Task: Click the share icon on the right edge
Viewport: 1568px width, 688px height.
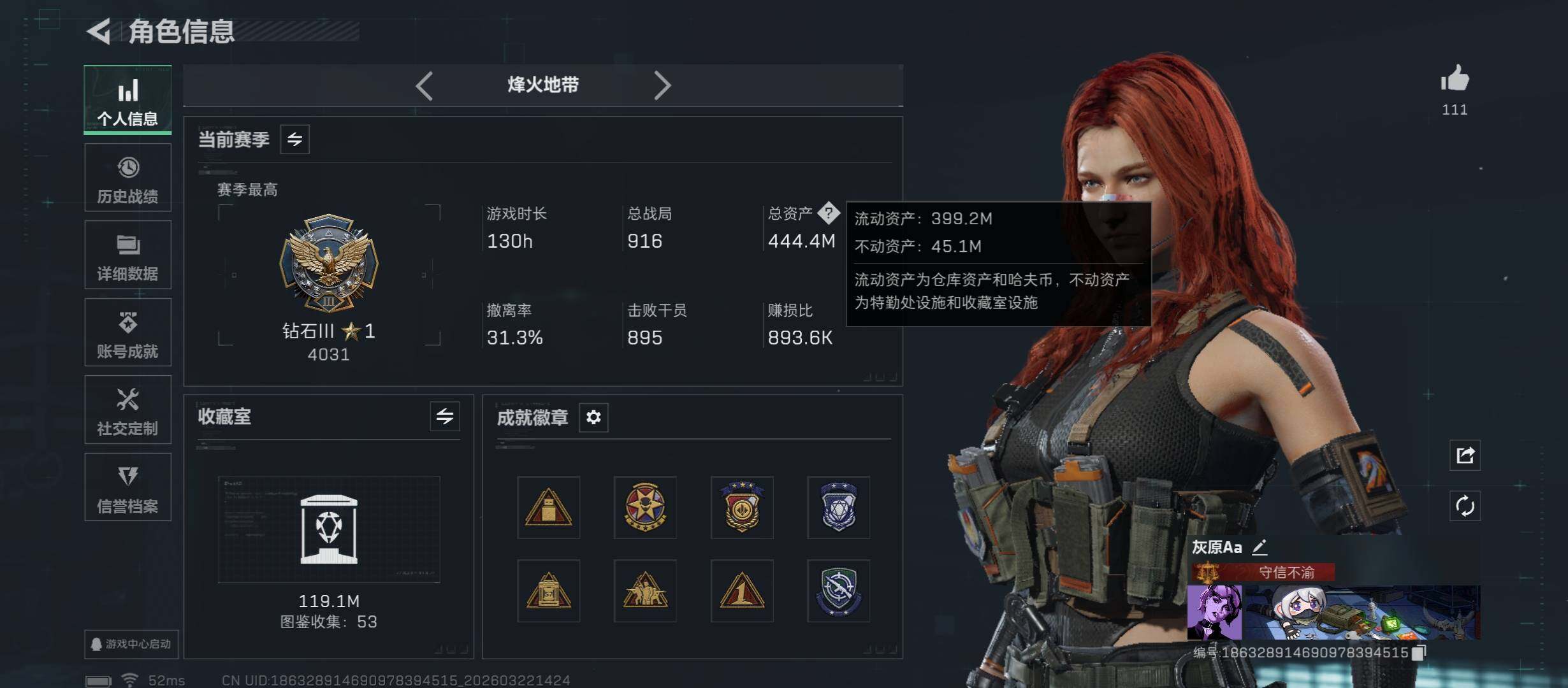Action: pos(1465,455)
